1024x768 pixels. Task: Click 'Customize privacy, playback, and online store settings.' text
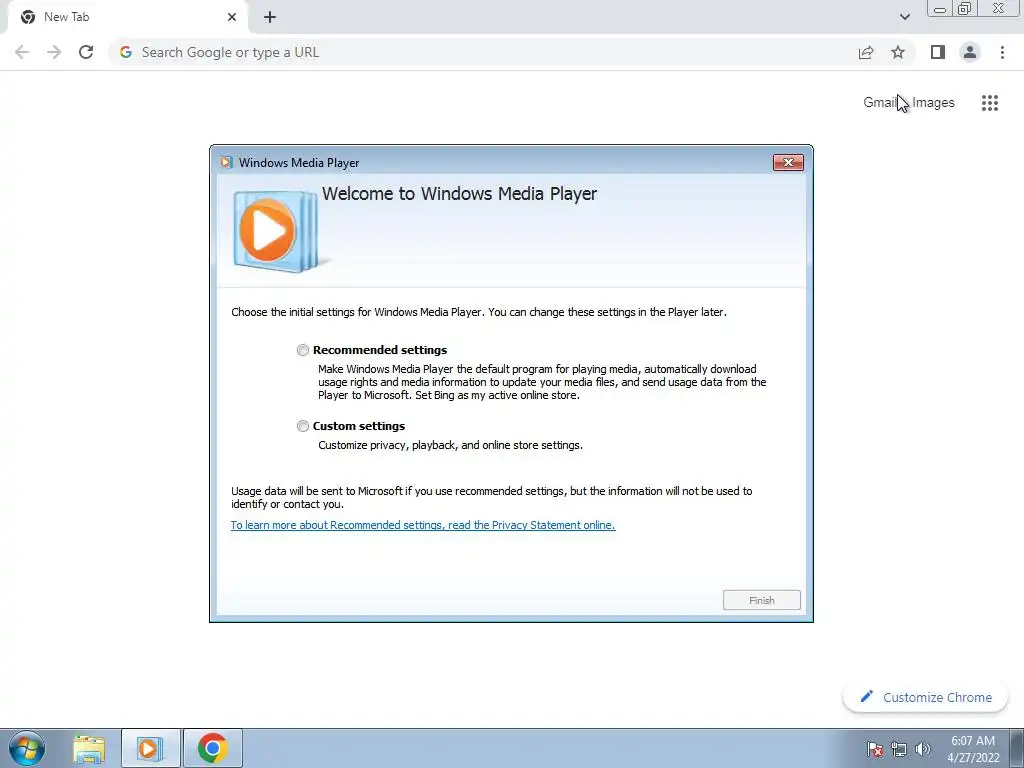(x=450, y=445)
